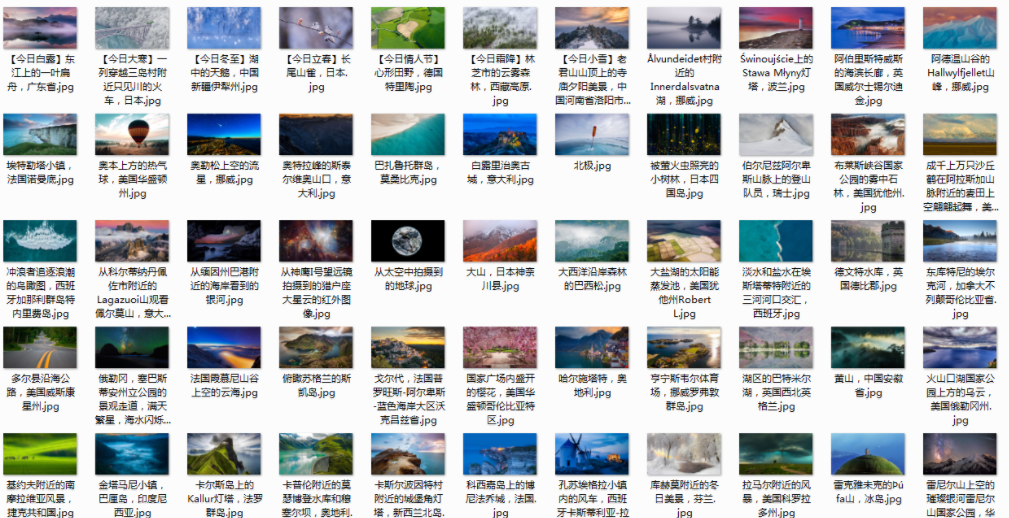Select the North Pole (北极) polar bear thumbnail
Image resolution: width=1009 pixels, height=518 pixels.
592,134
